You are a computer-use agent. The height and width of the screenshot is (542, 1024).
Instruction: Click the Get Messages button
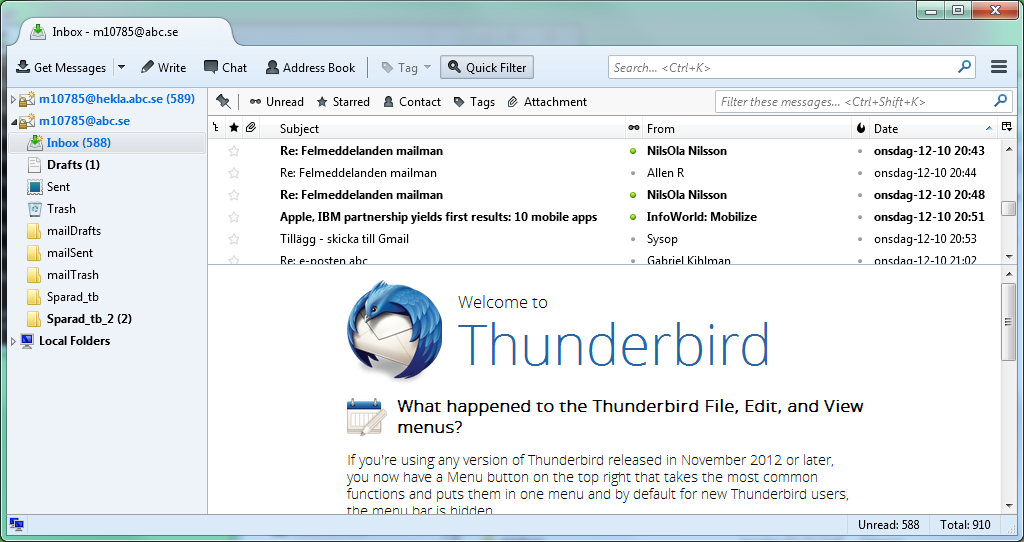61,68
